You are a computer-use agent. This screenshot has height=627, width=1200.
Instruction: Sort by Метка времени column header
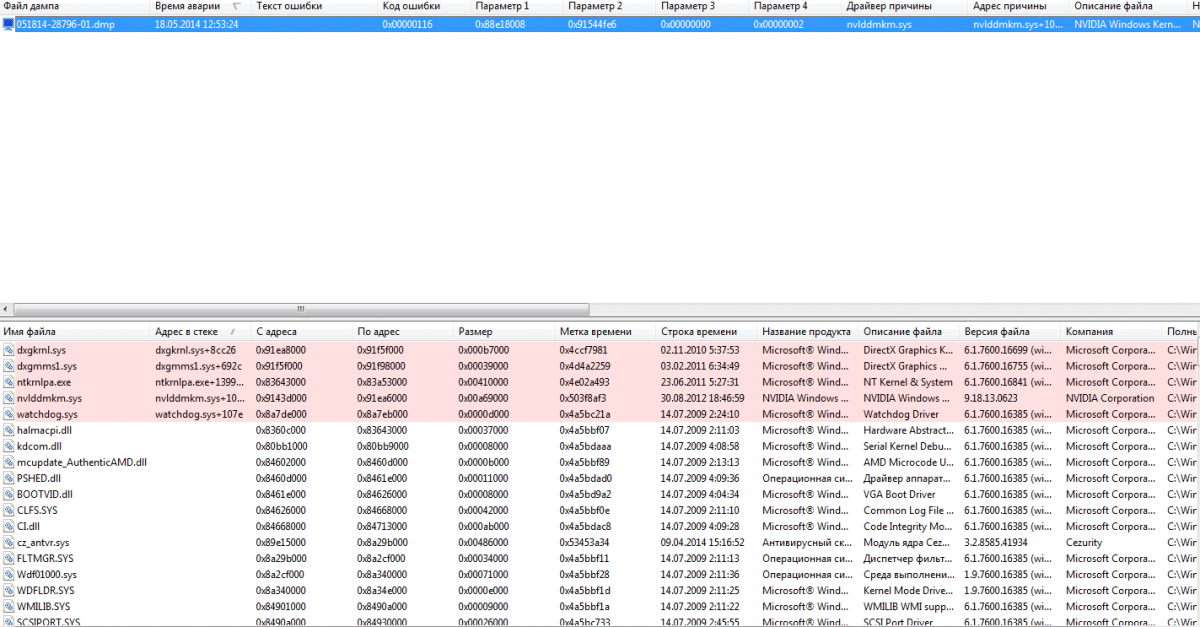pyautogui.click(x=606, y=331)
